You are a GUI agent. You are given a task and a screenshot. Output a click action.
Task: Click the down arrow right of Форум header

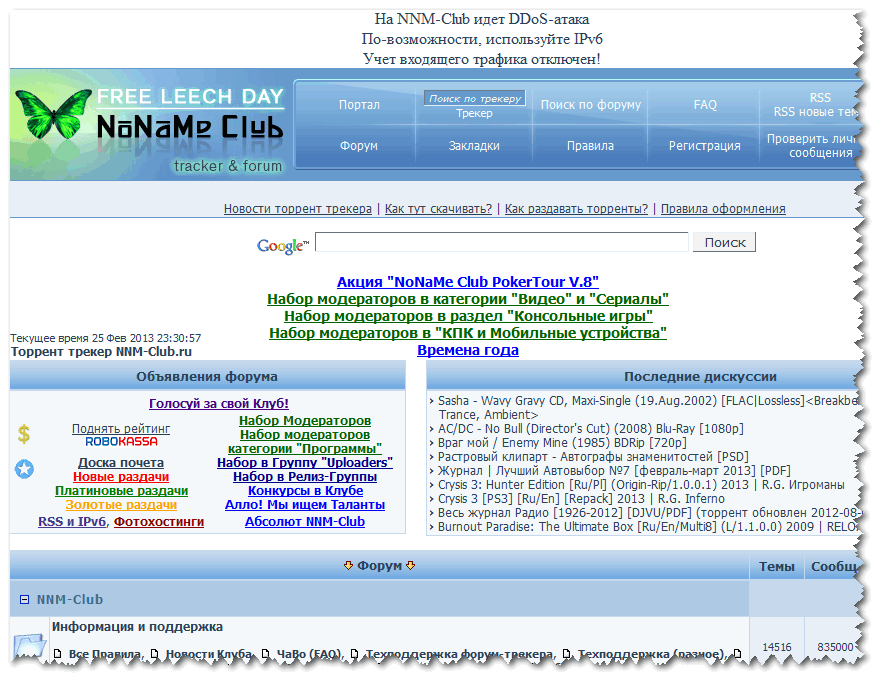click(411, 566)
